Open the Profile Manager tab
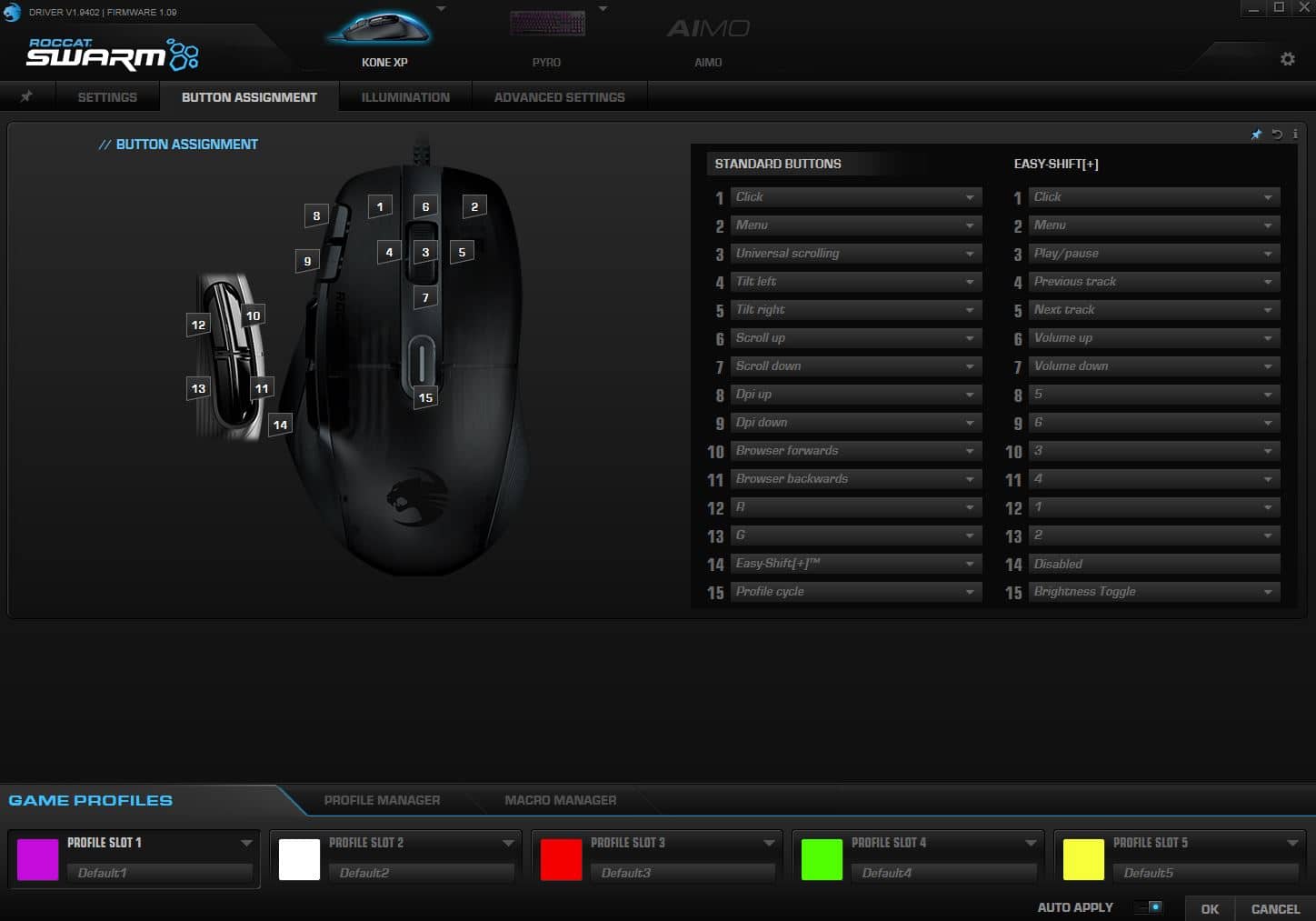 tap(382, 800)
